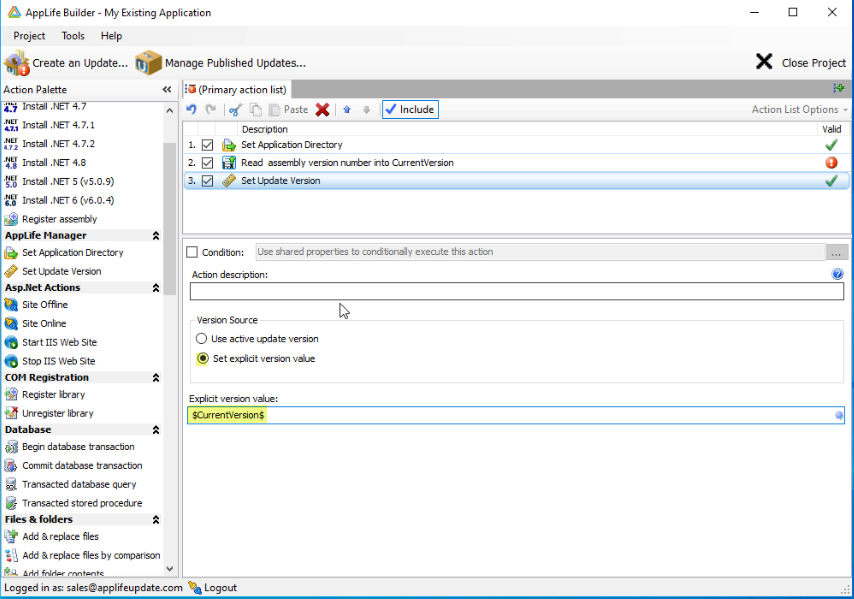Click Close Project button

801,63
